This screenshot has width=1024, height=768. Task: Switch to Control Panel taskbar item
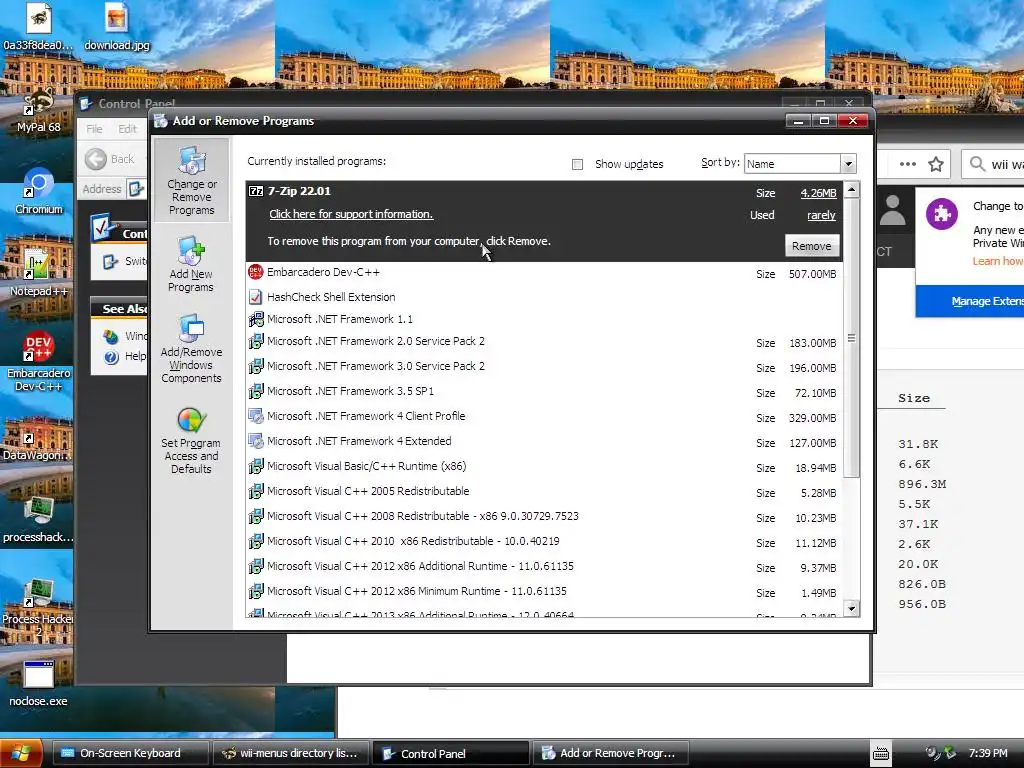point(451,754)
